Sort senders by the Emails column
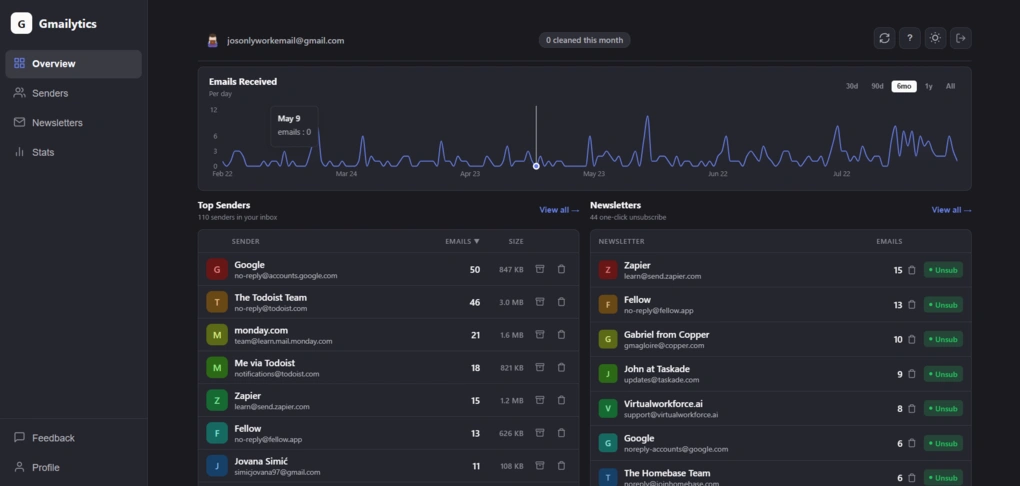This screenshot has height=486, width=1020. tap(462, 241)
